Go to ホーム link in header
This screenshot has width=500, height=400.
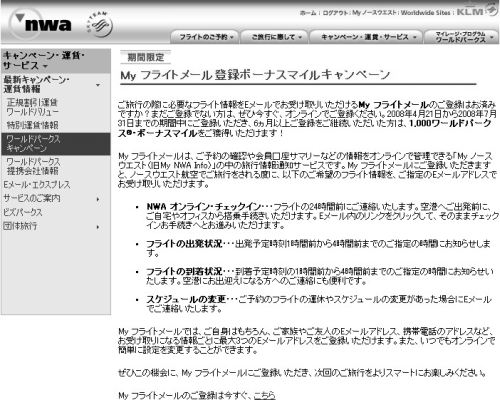click(308, 13)
